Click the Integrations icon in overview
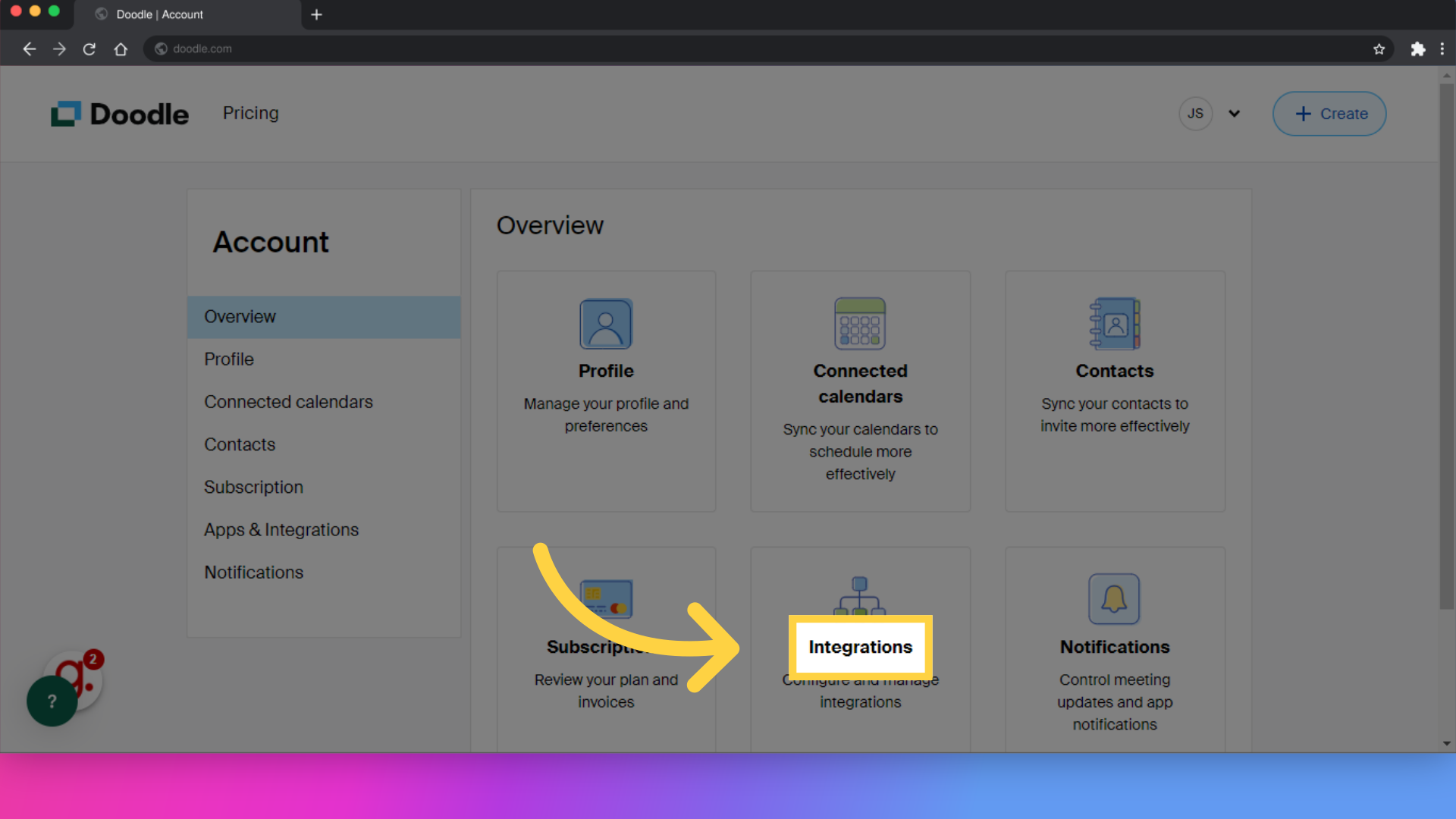The image size is (1456, 819). (x=860, y=597)
